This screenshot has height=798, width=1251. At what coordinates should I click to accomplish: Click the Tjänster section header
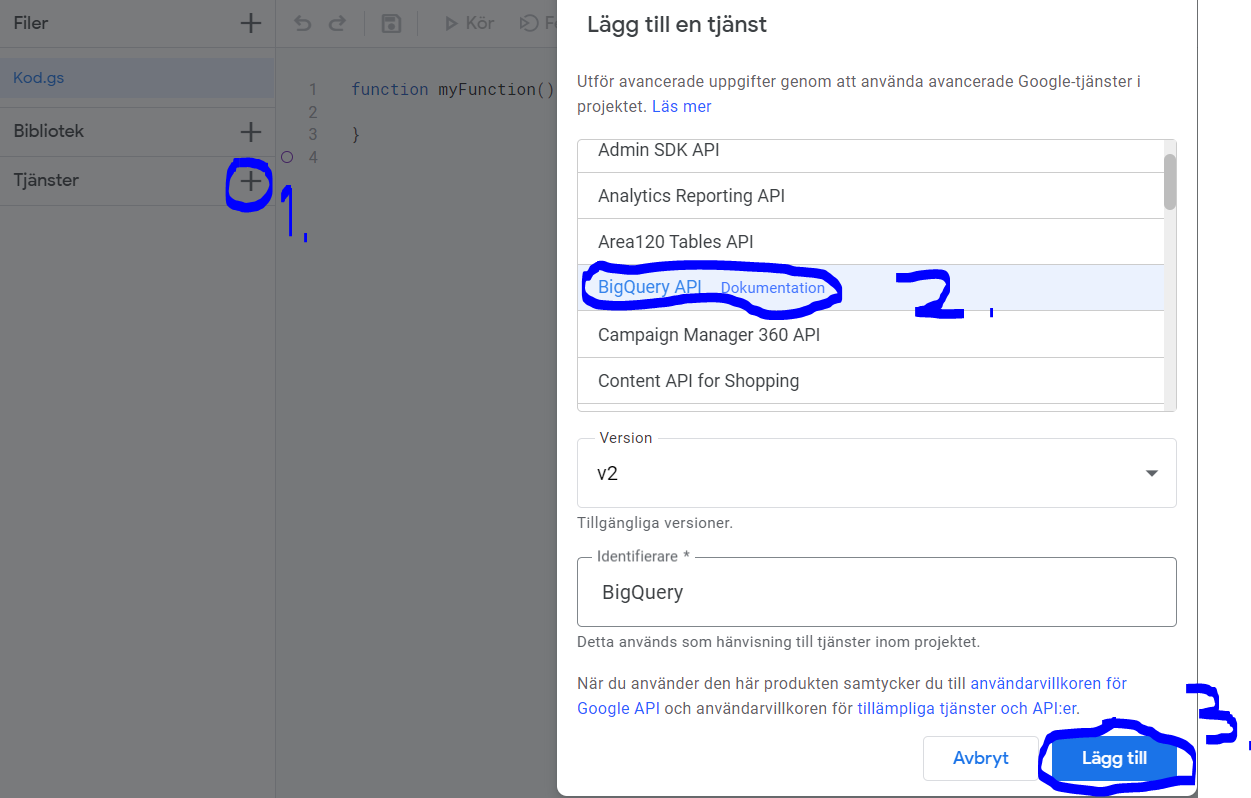point(46,181)
